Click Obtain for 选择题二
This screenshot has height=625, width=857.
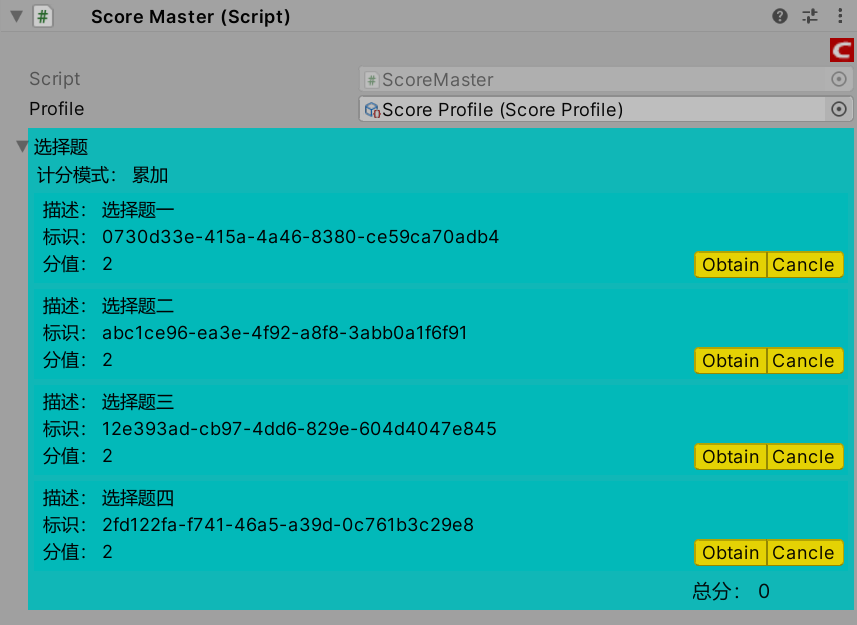coord(730,360)
